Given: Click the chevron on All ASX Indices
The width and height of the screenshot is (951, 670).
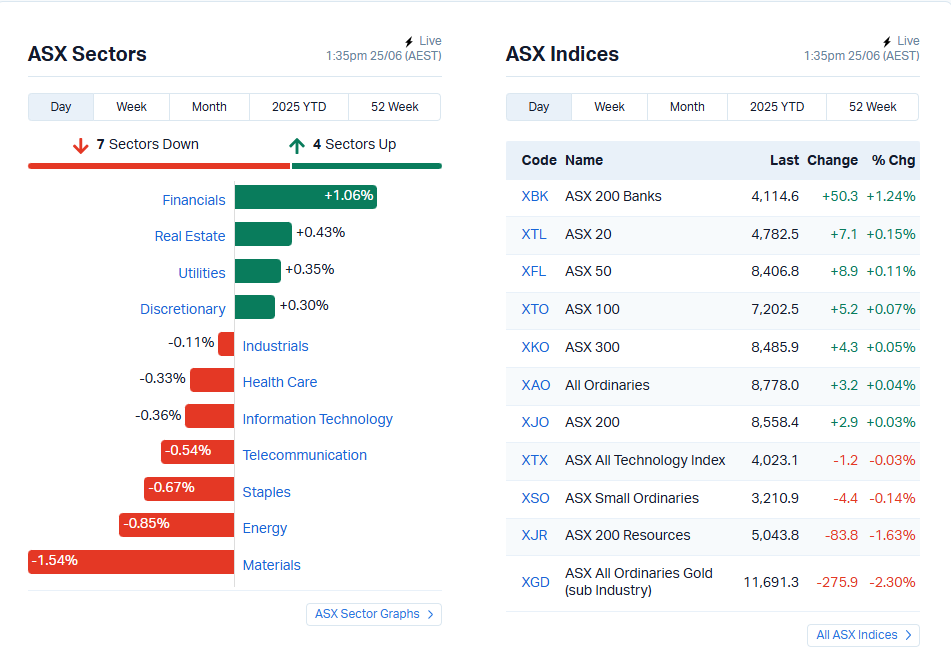Looking at the screenshot, I should tap(909, 635).
